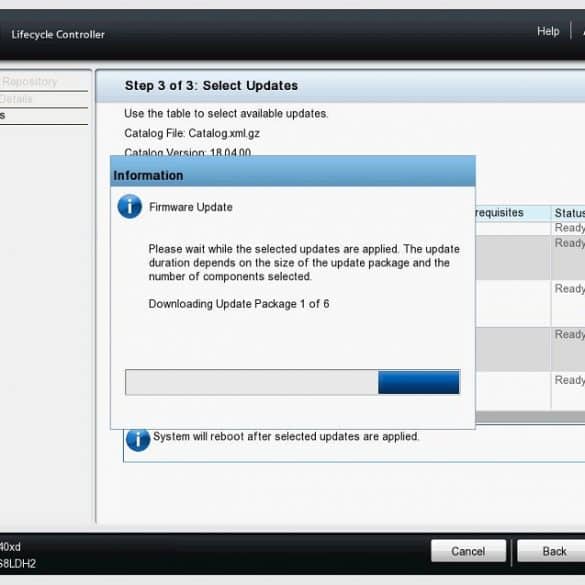Click the 'Firmware Update' label in dialog
This screenshot has height=585, width=585.
[191, 207]
